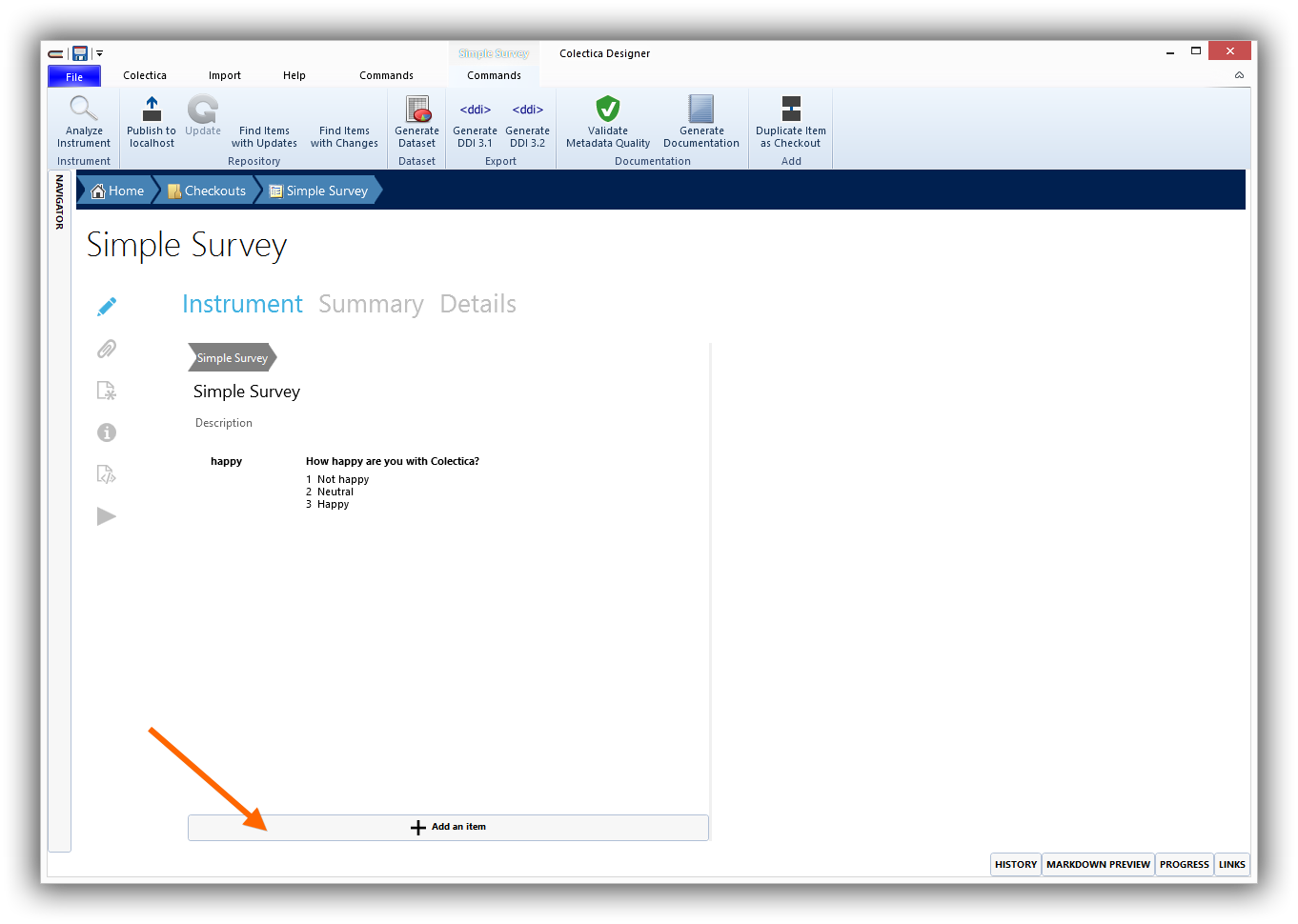
Task: Click the 'Happy' response option number 3
Action: tap(333, 505)
